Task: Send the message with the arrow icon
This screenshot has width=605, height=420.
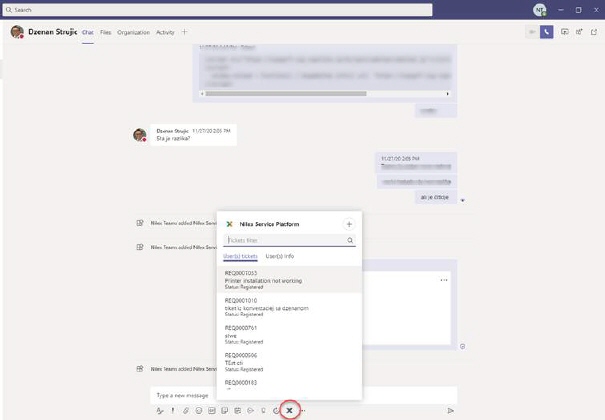Action: click(450, 410)
